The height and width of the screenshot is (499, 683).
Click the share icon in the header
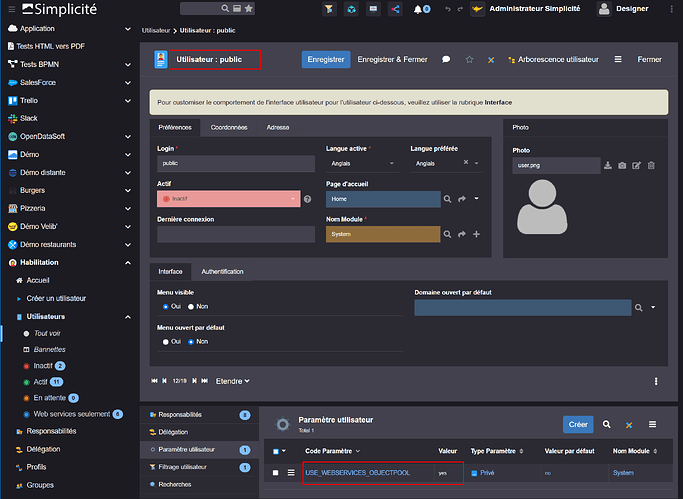pyautogui.click(x=395, y=9)
